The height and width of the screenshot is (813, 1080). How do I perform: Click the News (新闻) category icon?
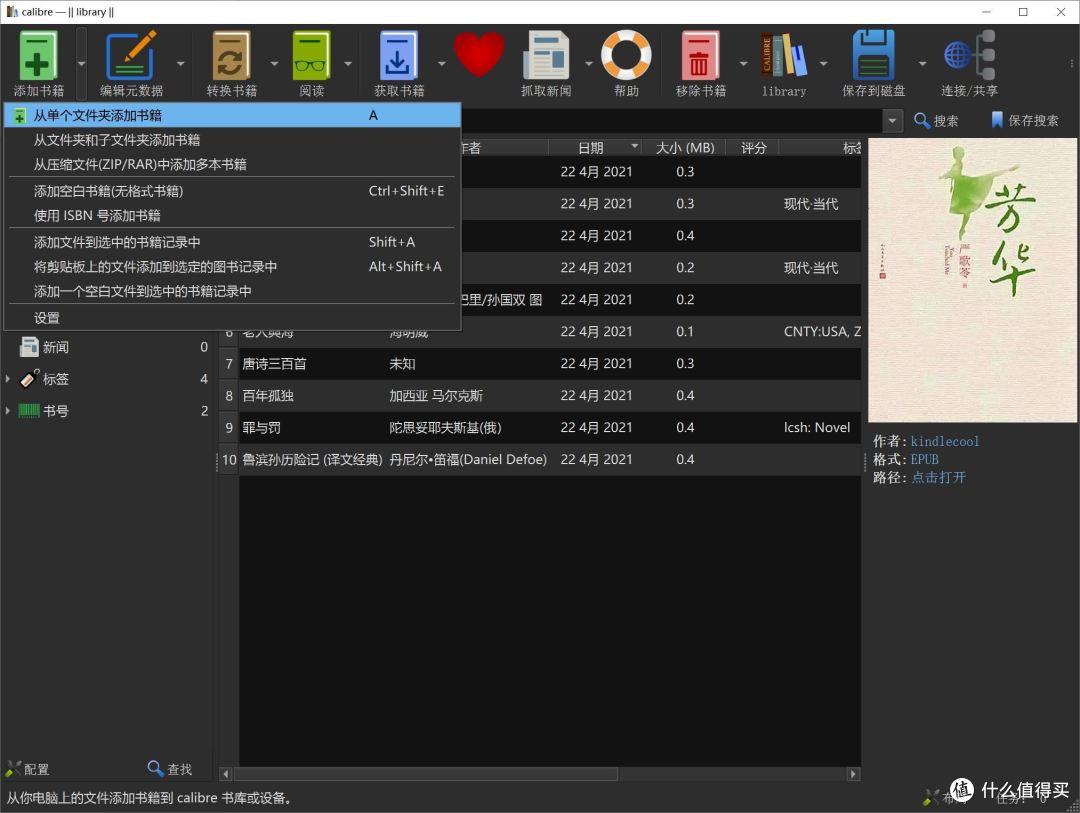pos(29,347)
